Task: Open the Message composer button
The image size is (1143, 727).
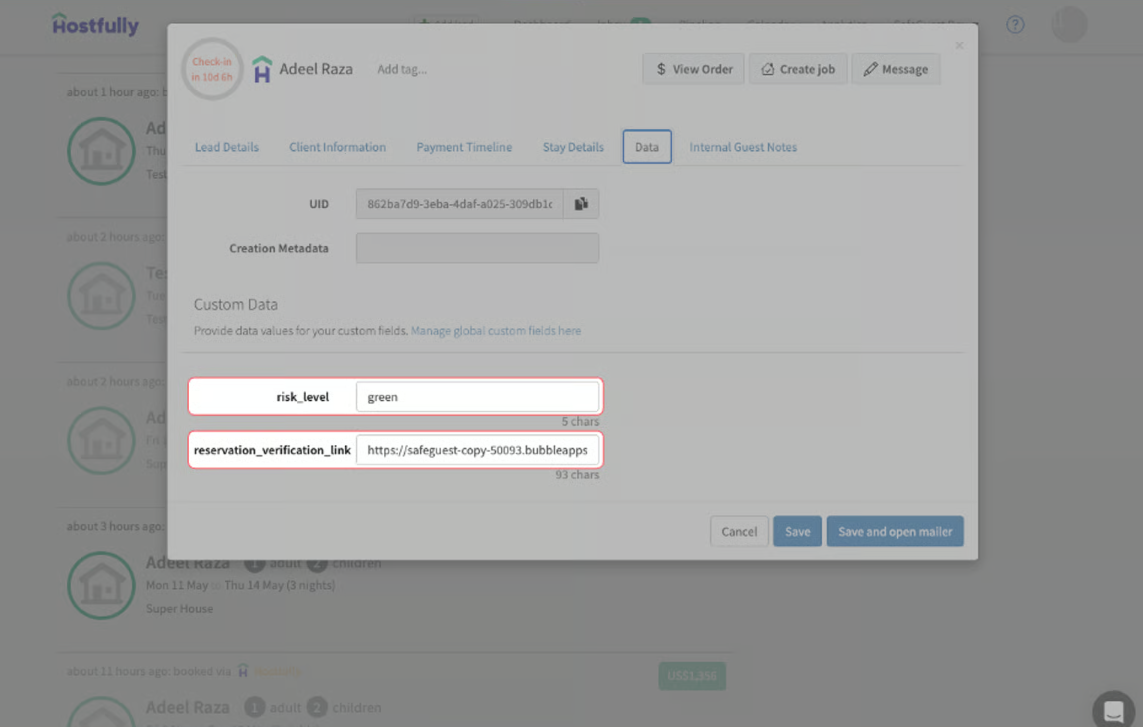Action: pos(896,69)
